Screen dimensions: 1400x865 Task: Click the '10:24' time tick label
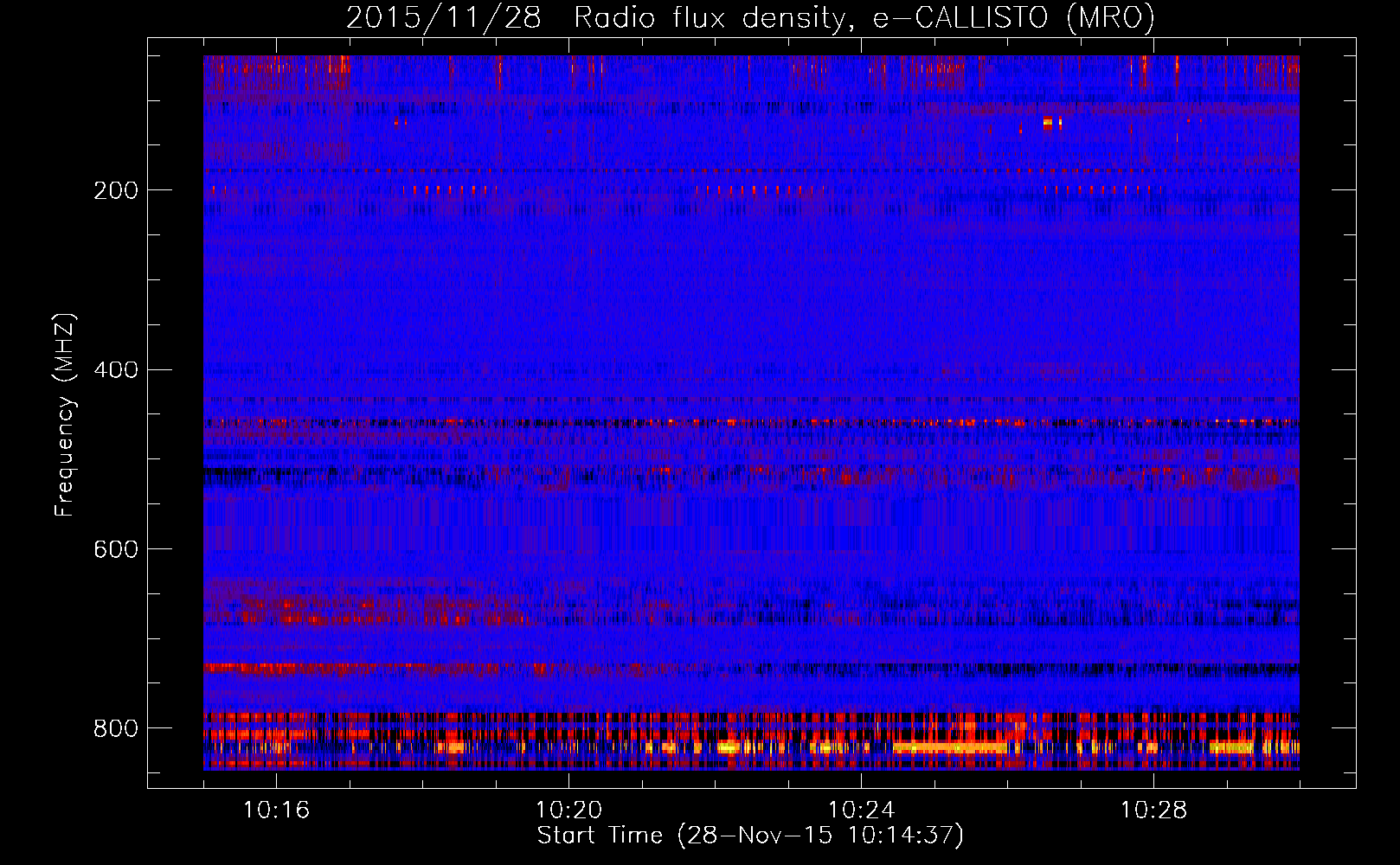click(861, 811)
